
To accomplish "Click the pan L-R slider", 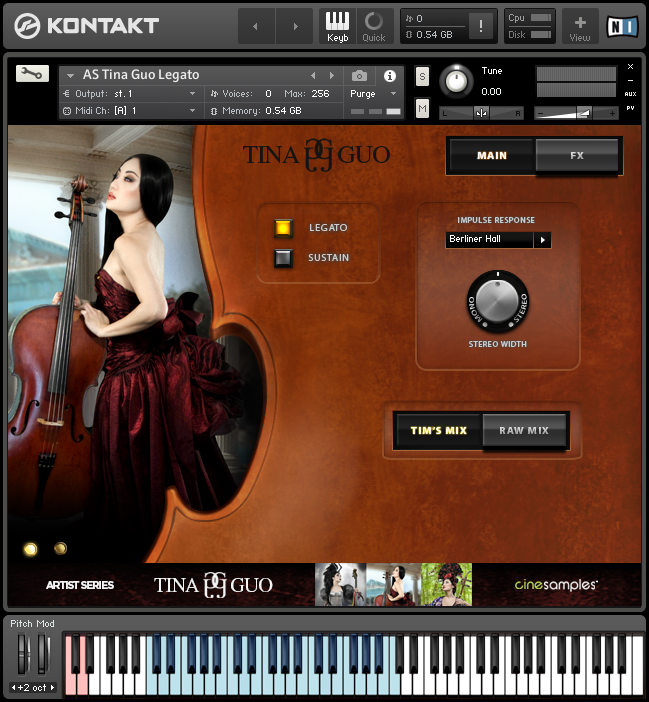I will click(x=482, y=113).
